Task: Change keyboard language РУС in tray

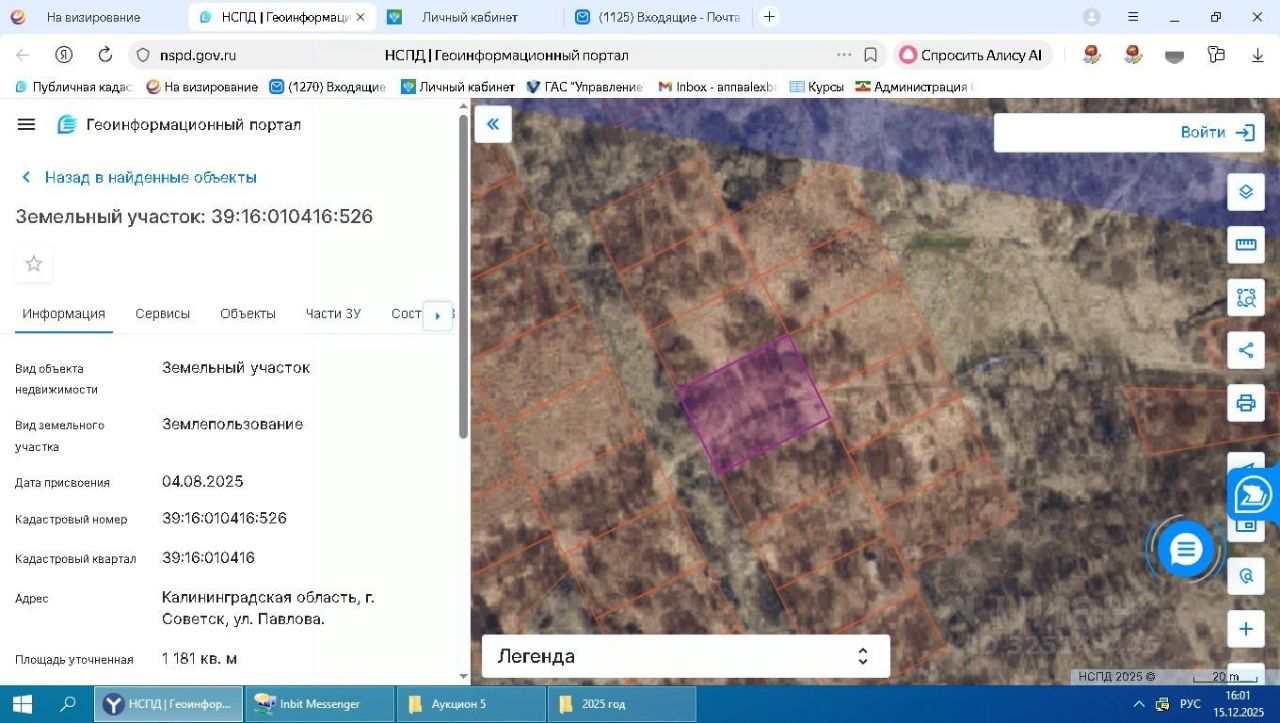Action: pos(1190,704)
